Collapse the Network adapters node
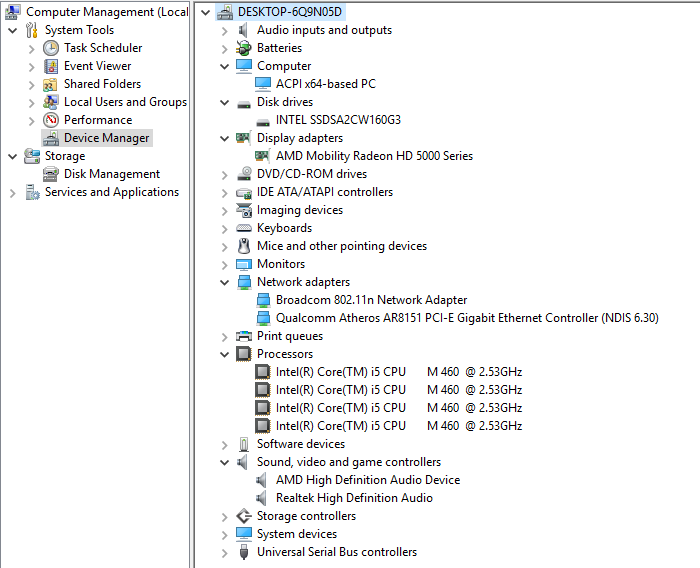Image resolution: width=700 pixels, height=568 pixels. pos(225,283)
